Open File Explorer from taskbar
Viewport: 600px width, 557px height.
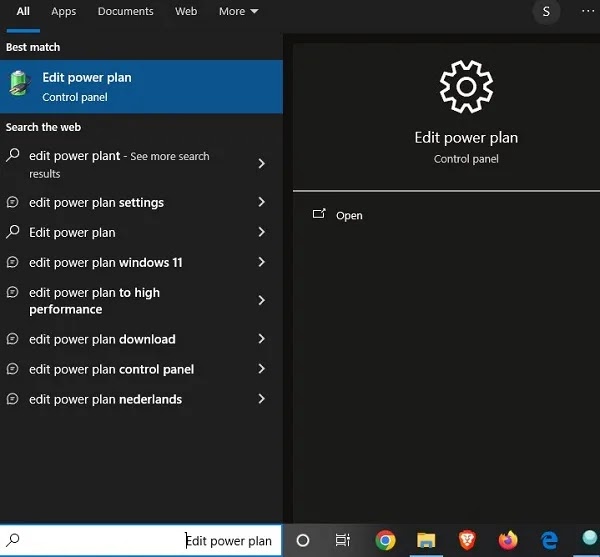point(426,541)
